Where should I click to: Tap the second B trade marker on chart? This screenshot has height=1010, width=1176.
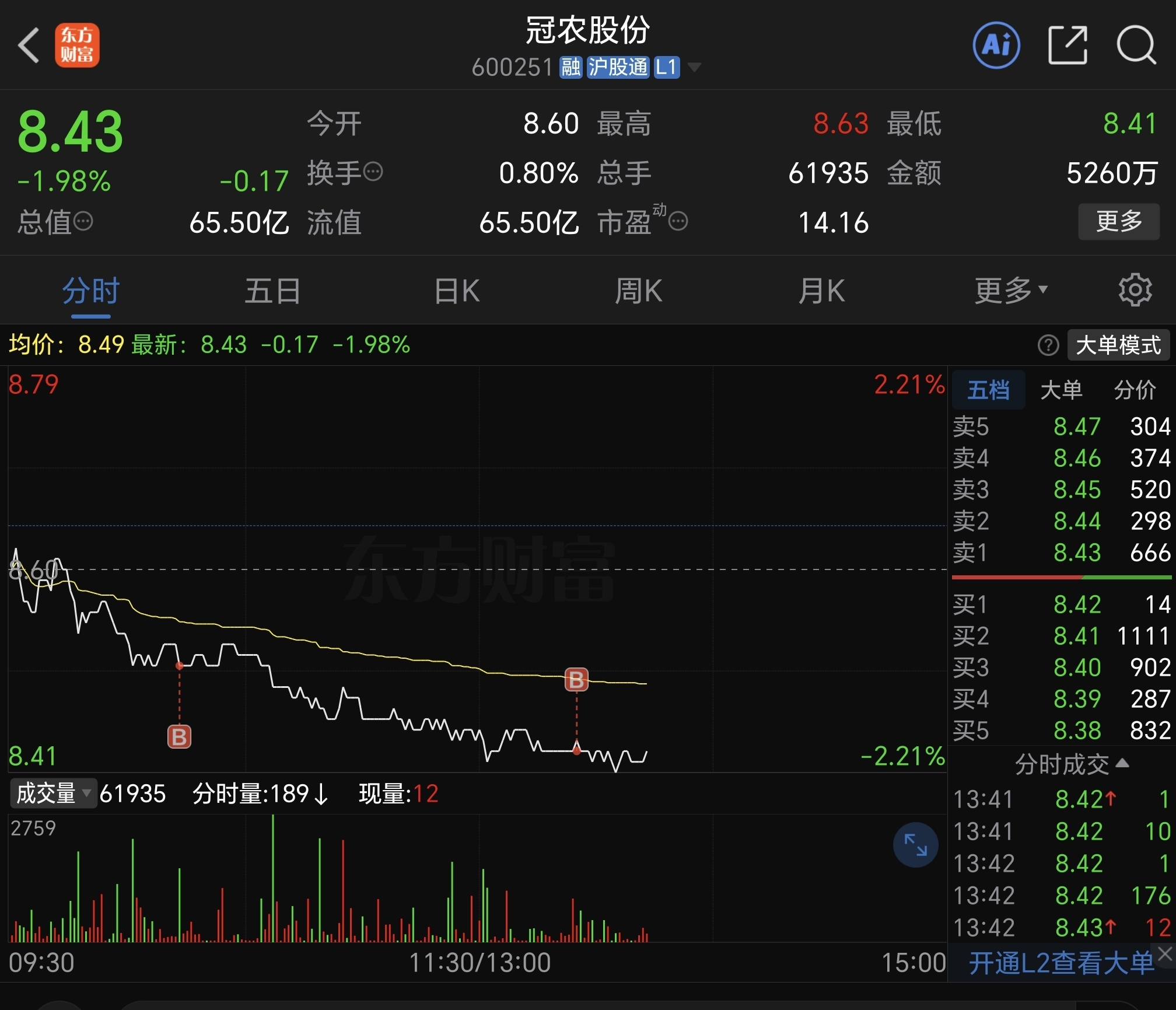tap(576, 680)
